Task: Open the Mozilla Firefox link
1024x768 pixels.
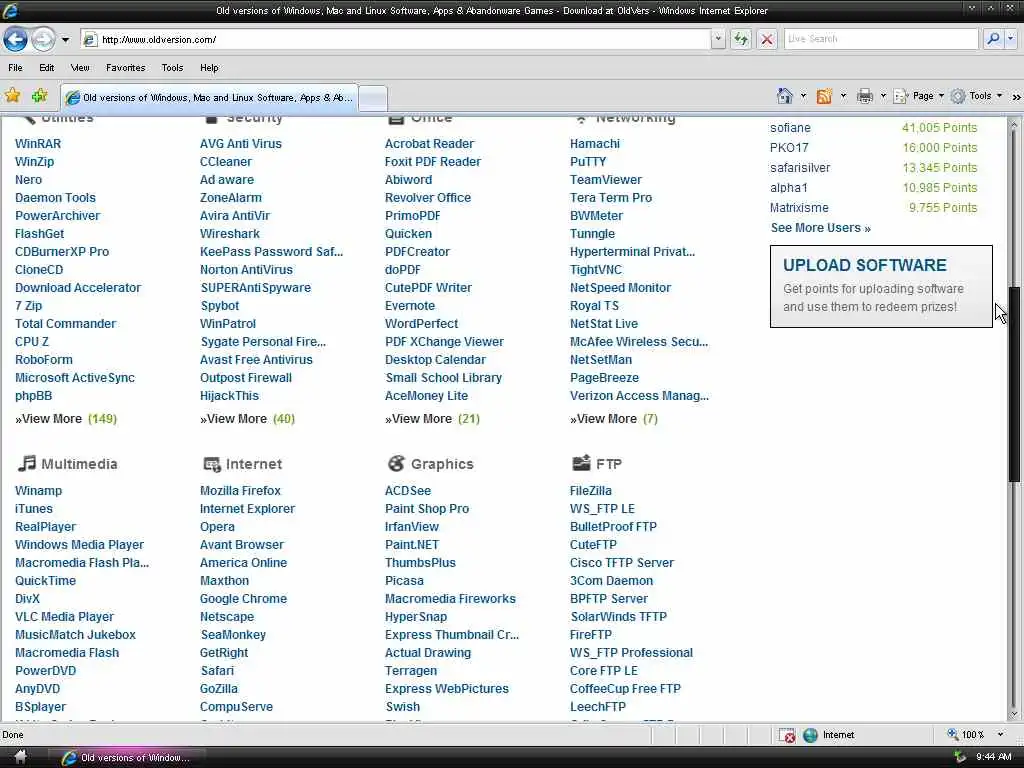Action: [x=240, y=490]
